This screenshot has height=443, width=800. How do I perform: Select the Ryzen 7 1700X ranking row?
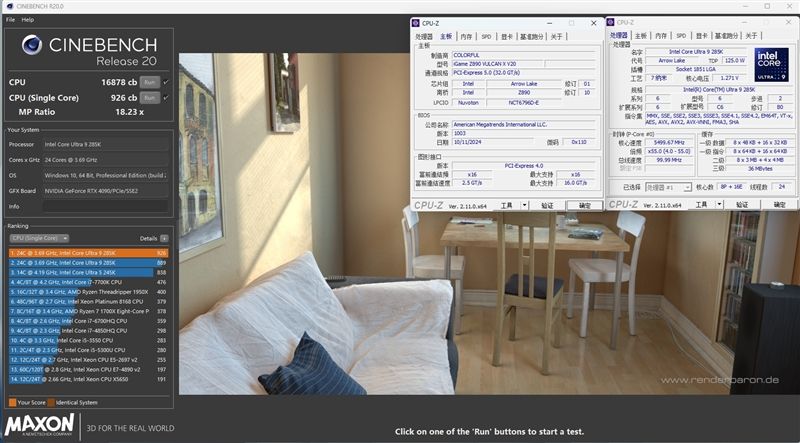coord(89,311)
